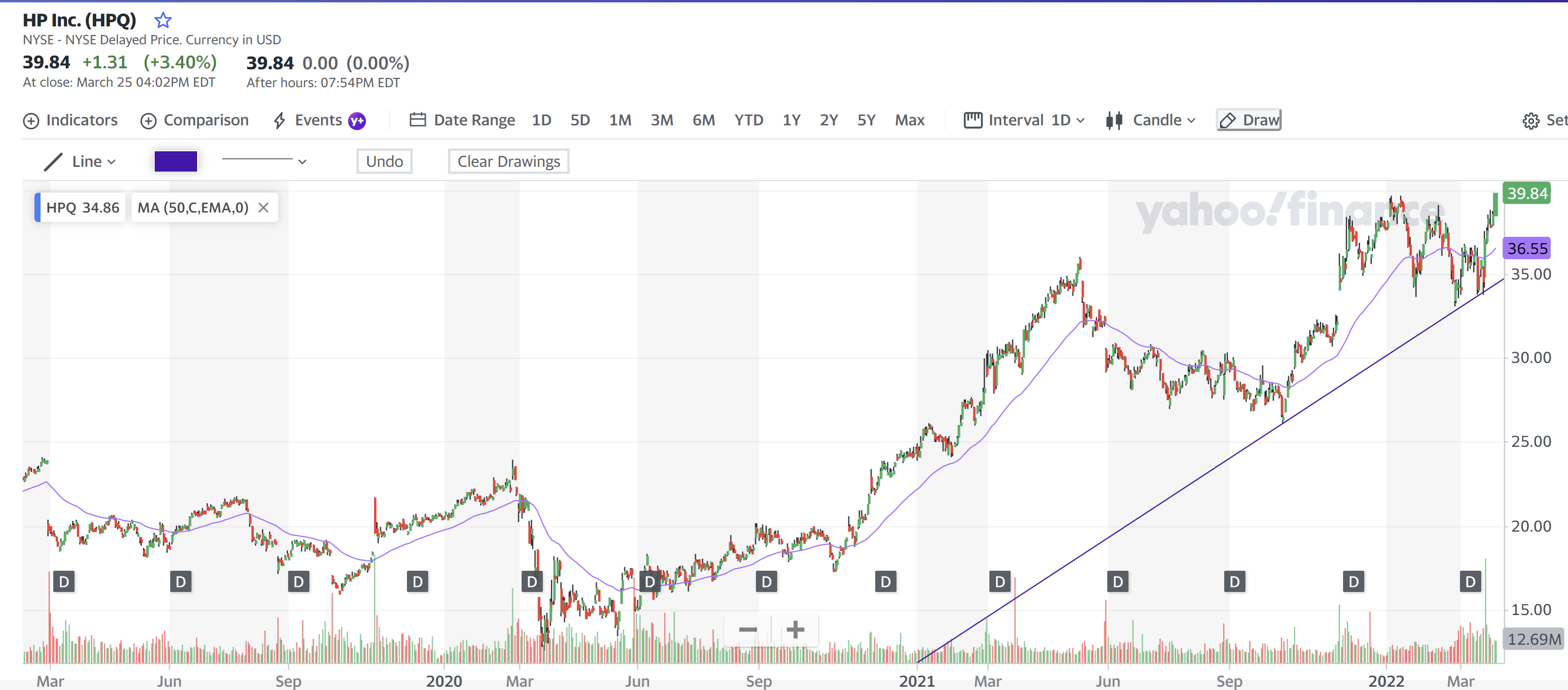Click the HP Inc. (HPQ) title
The height and width of the screenshot is (690, 1568).
[x=79, y=20]
